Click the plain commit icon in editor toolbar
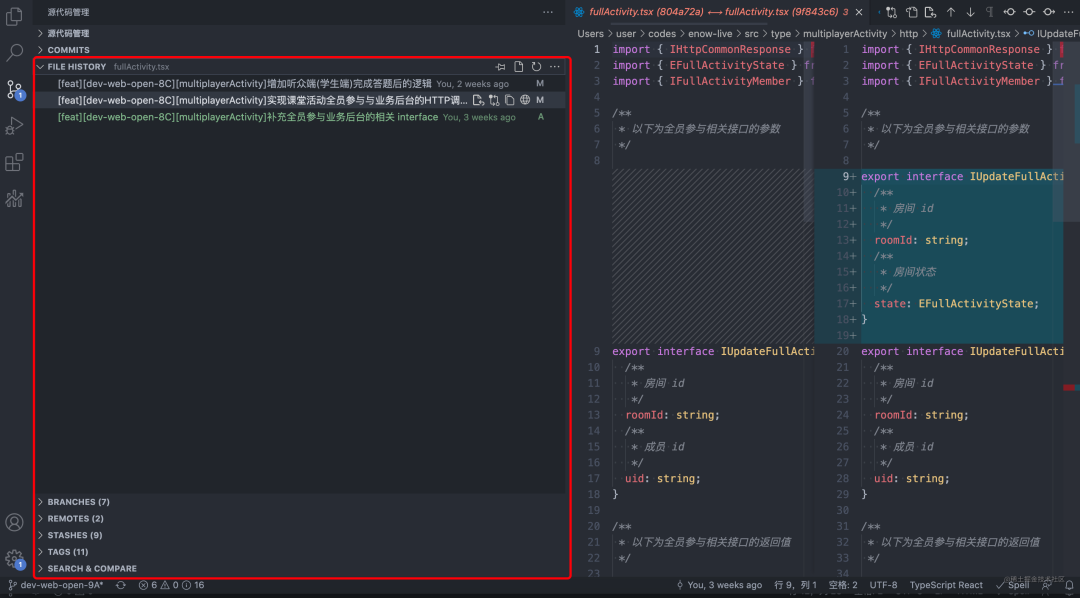1080x598 pixels. click(1029, 12)
